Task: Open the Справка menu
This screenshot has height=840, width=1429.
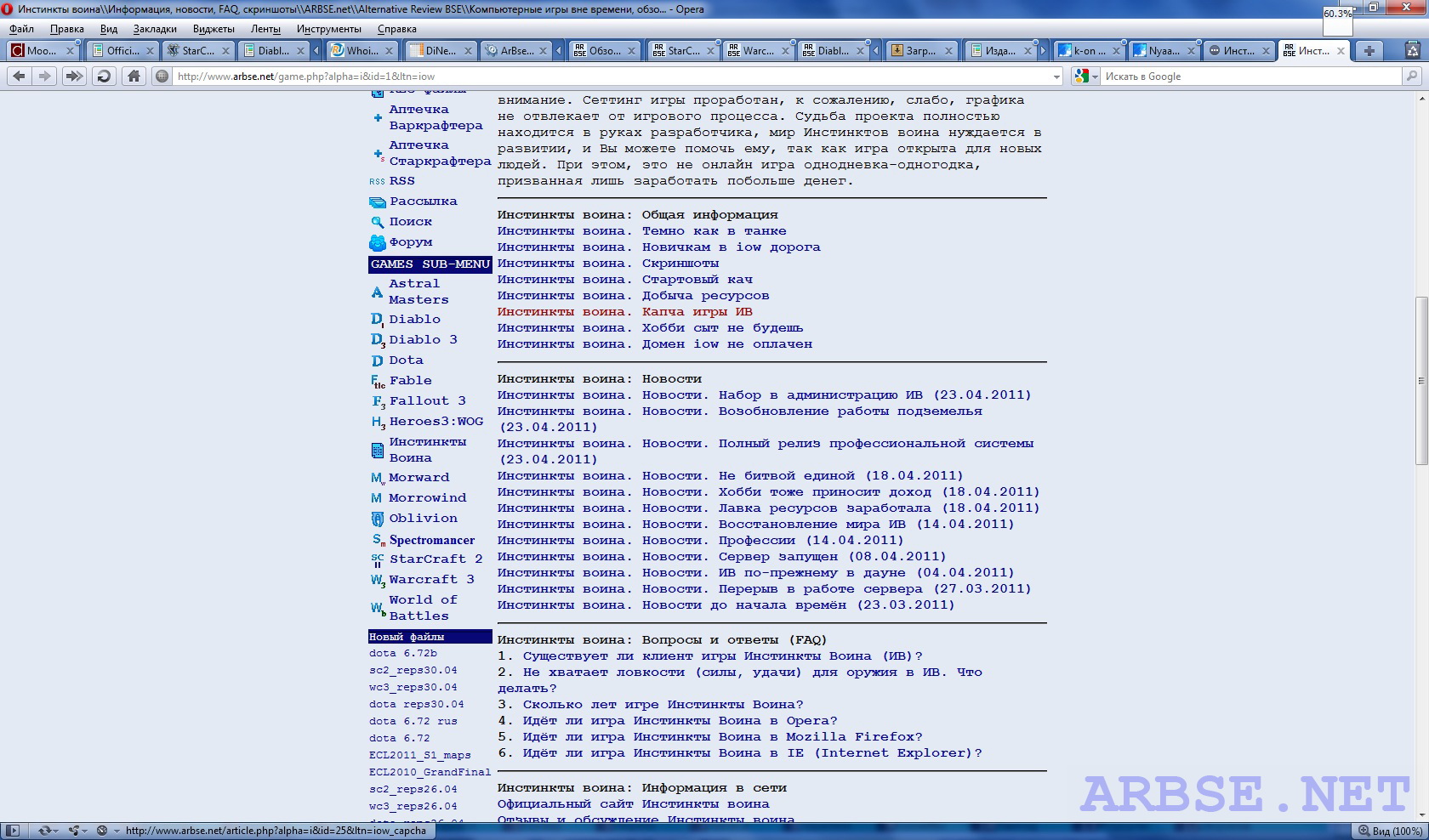Action: click(397, 29)
